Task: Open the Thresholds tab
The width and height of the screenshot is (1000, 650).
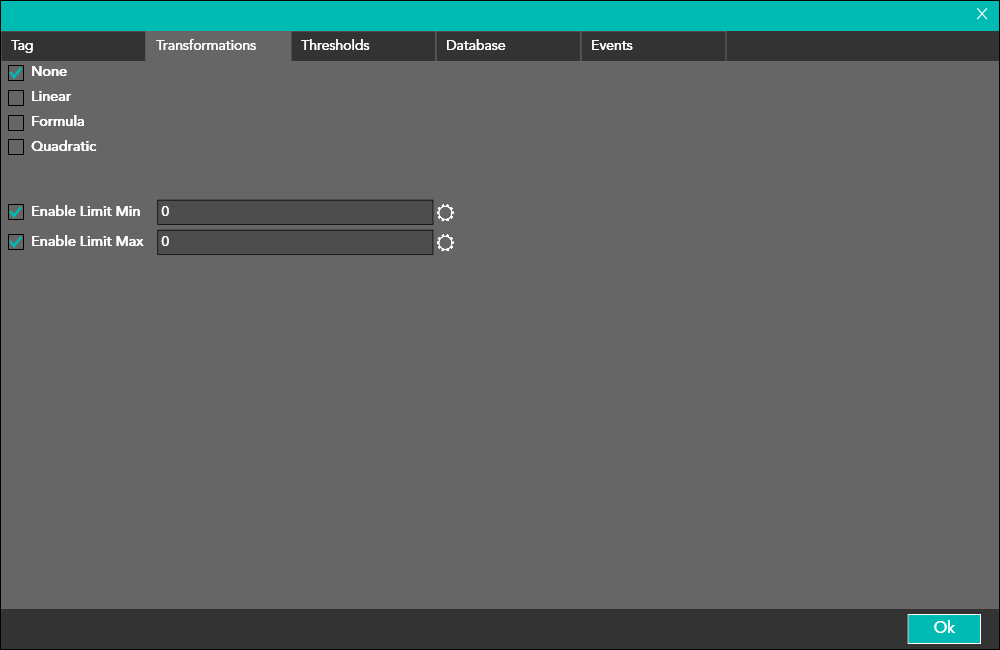Action: (x=363, y=46)
